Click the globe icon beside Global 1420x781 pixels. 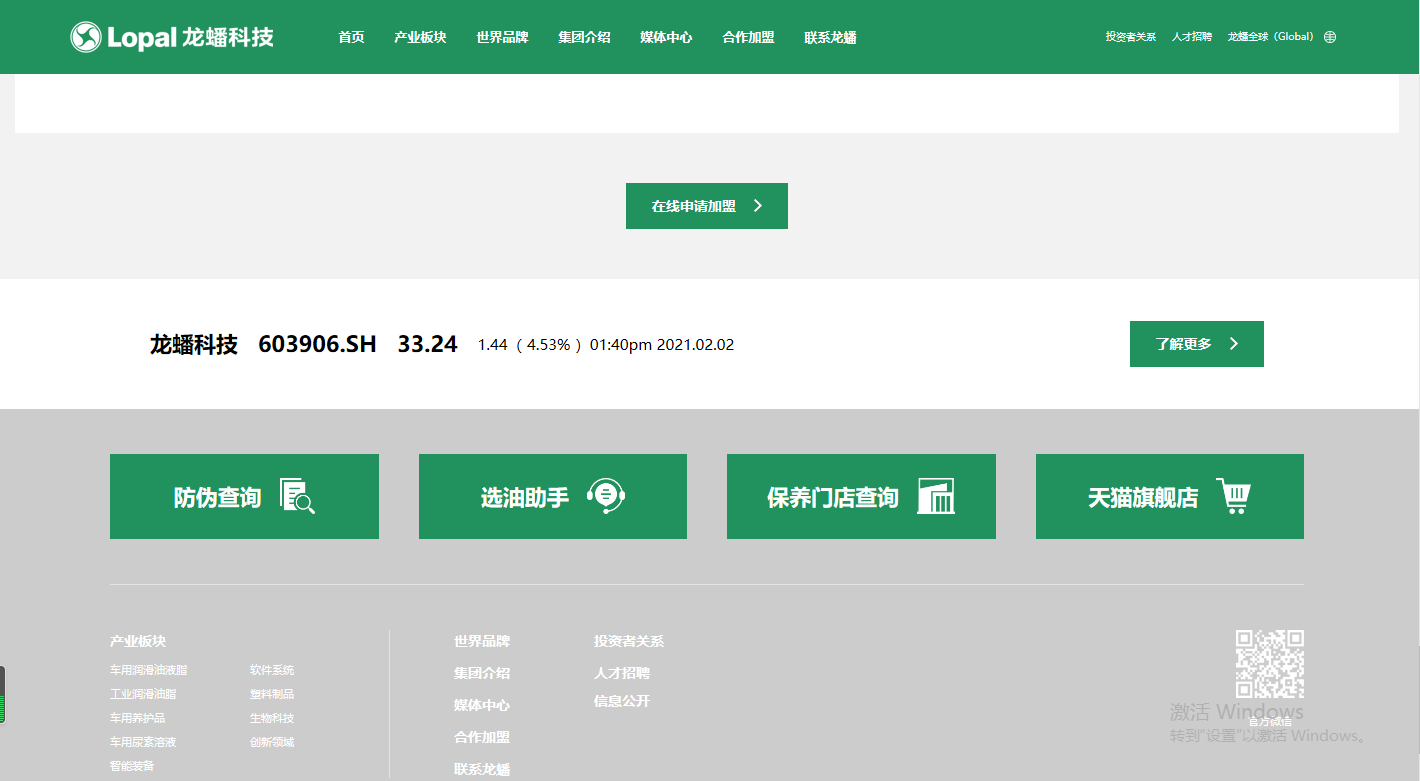pos(1330,37)
